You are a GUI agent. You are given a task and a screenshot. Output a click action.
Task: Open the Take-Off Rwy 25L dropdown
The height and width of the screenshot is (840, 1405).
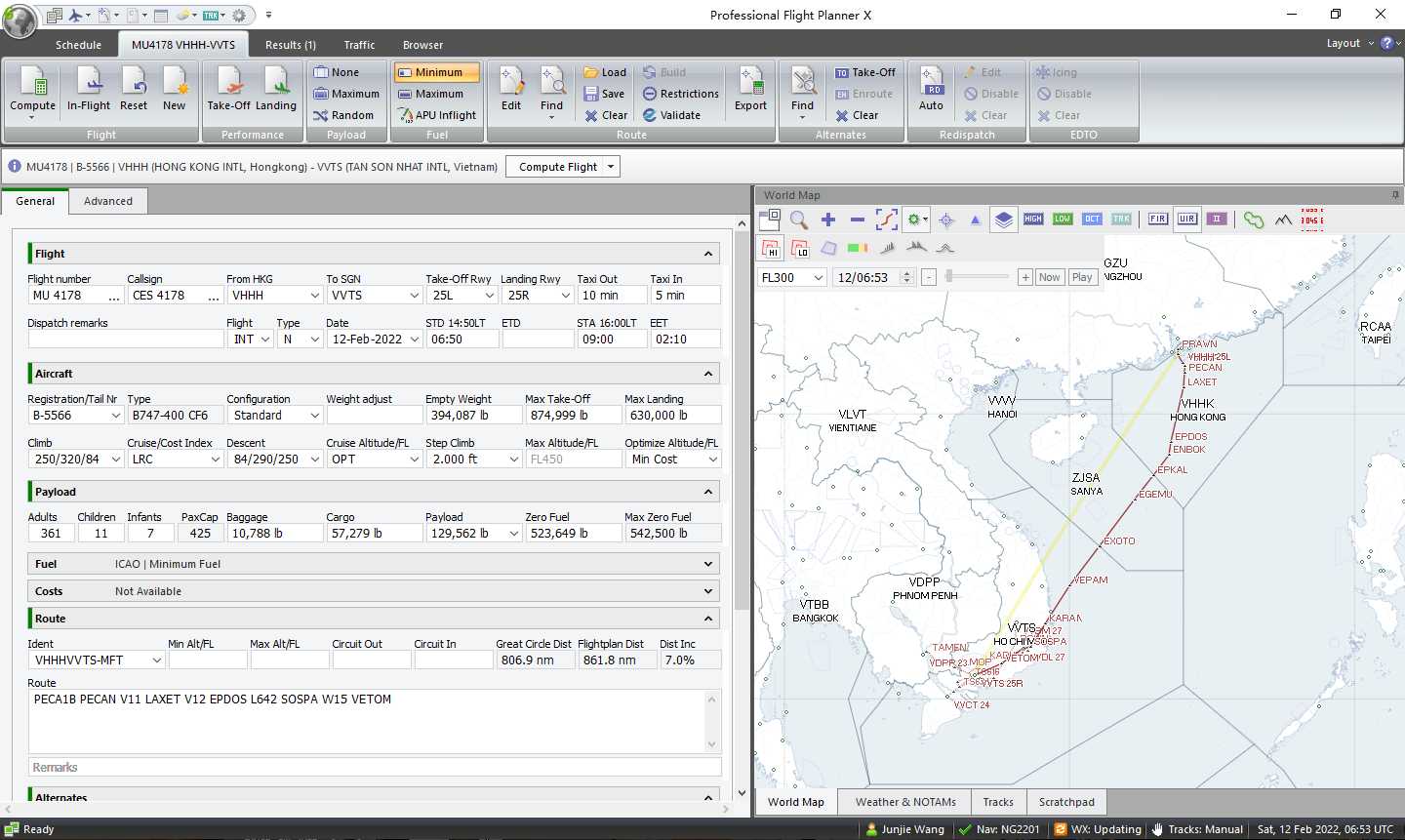pyautogui.click(x=489, y=296)
